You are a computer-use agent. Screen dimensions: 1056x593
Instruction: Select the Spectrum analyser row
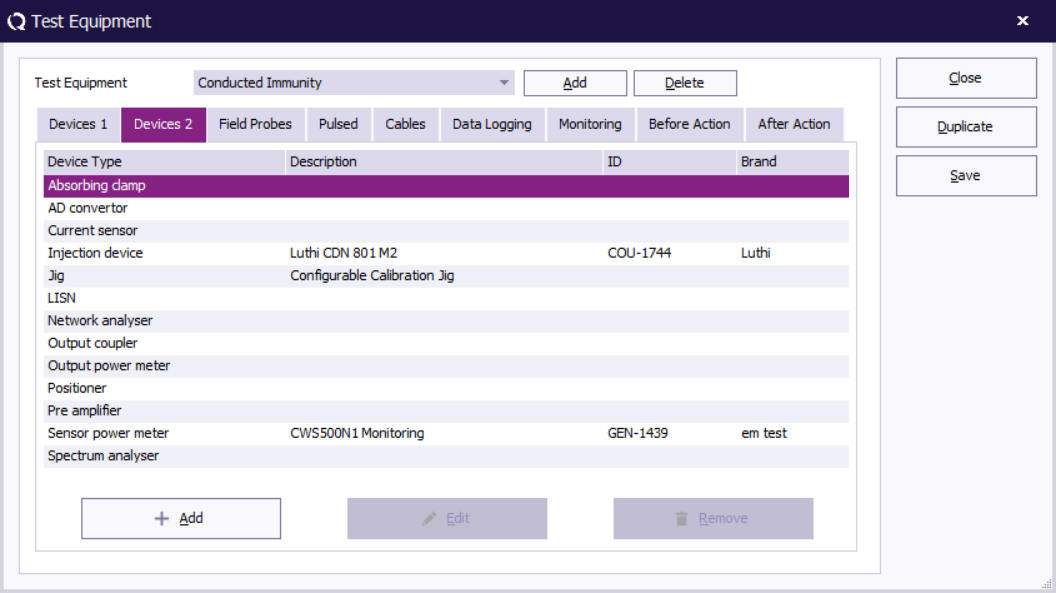pos(446,456)
